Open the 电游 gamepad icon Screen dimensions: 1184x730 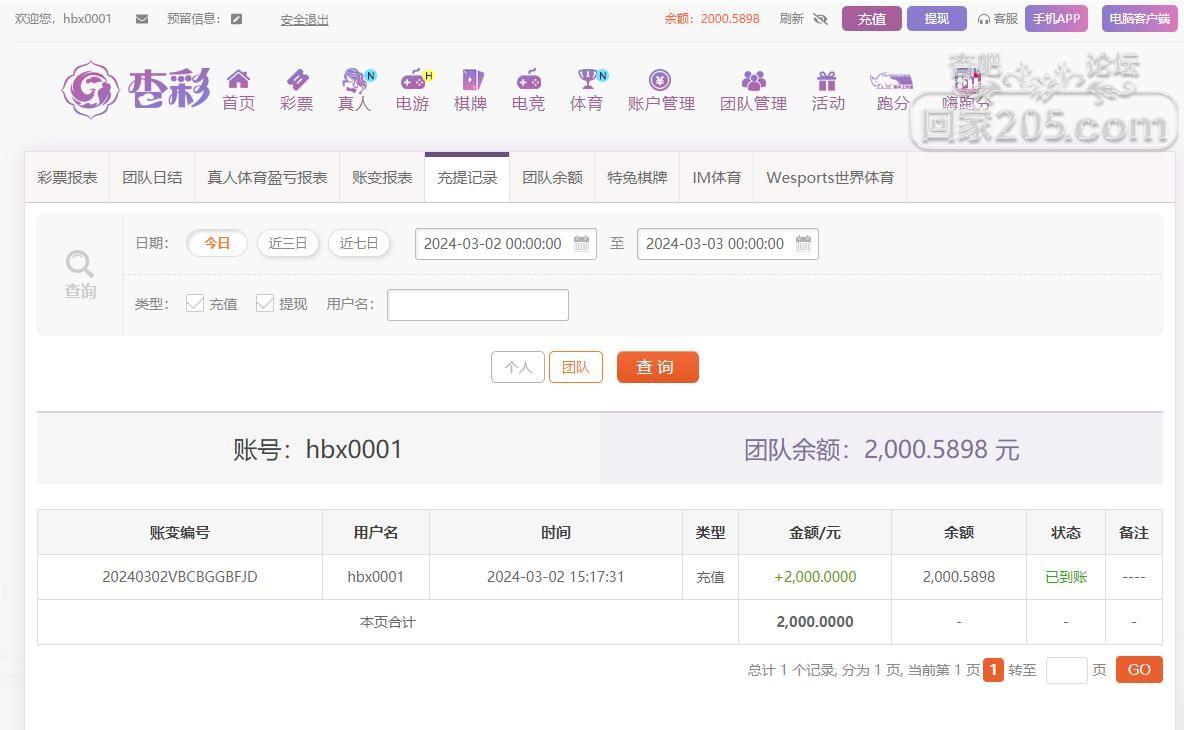[x=413, y=79]
